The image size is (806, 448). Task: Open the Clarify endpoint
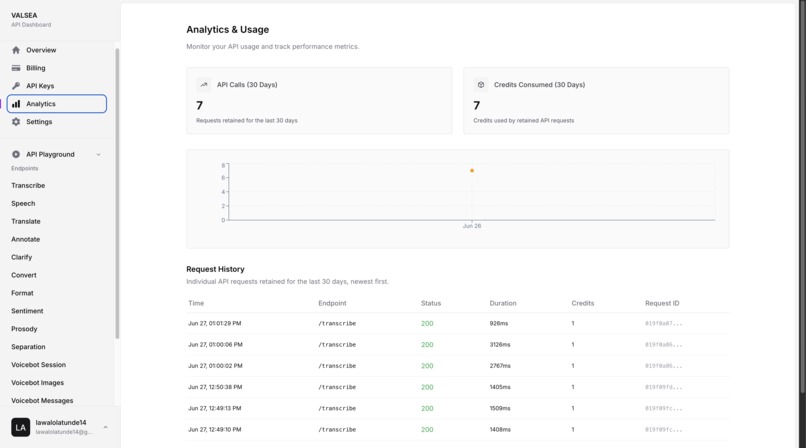22,257
